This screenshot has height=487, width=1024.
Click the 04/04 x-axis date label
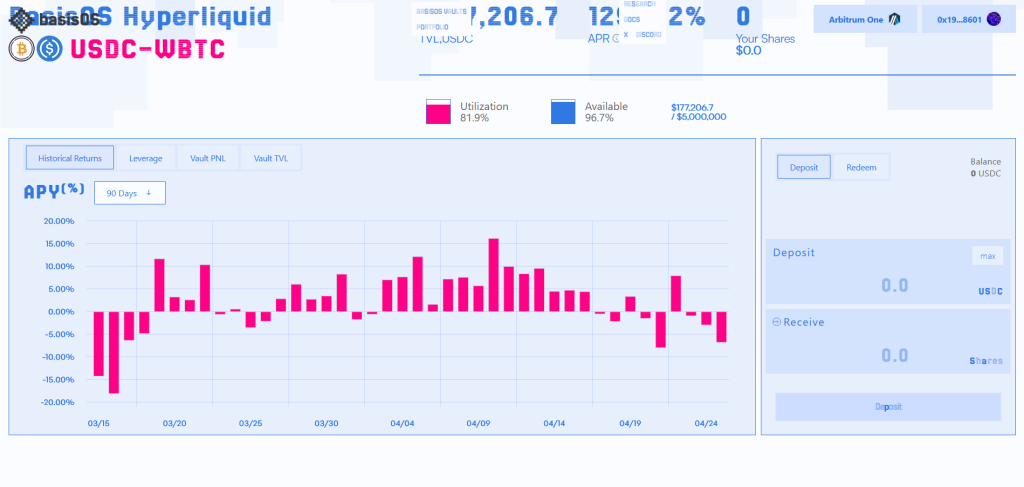click(x=402, y=424)
